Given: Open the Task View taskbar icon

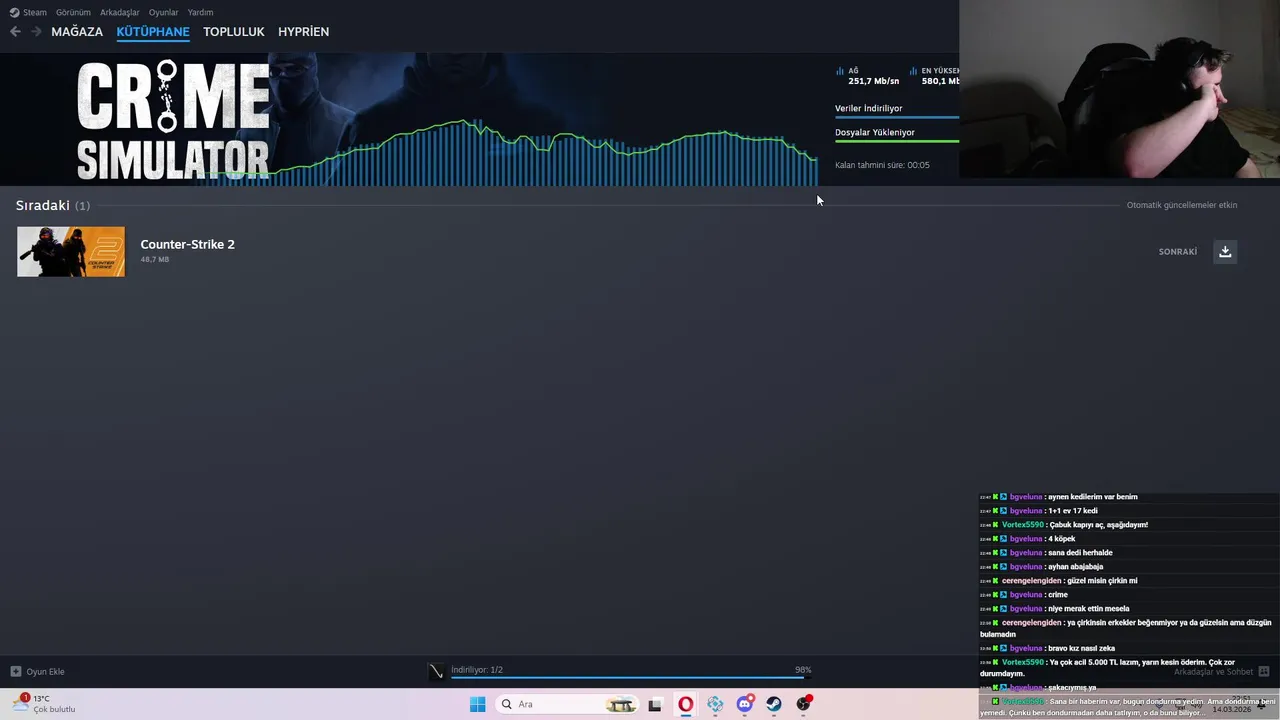Looking at the screenshot, I should click(x=655, y=704).
